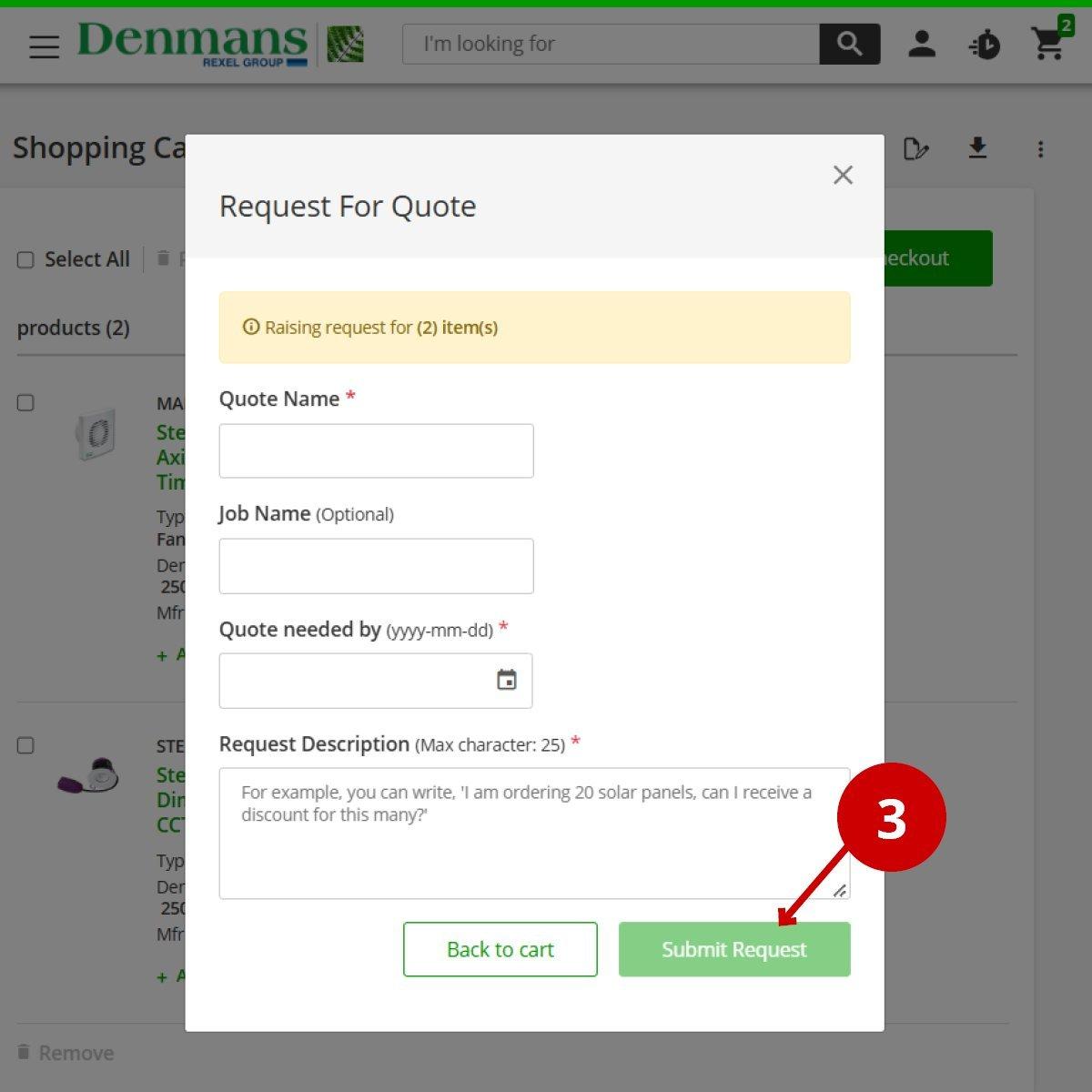Screen dimensions: 1092x1092
Task: Click the Denmans logo
Action: [x=191, y=42]
